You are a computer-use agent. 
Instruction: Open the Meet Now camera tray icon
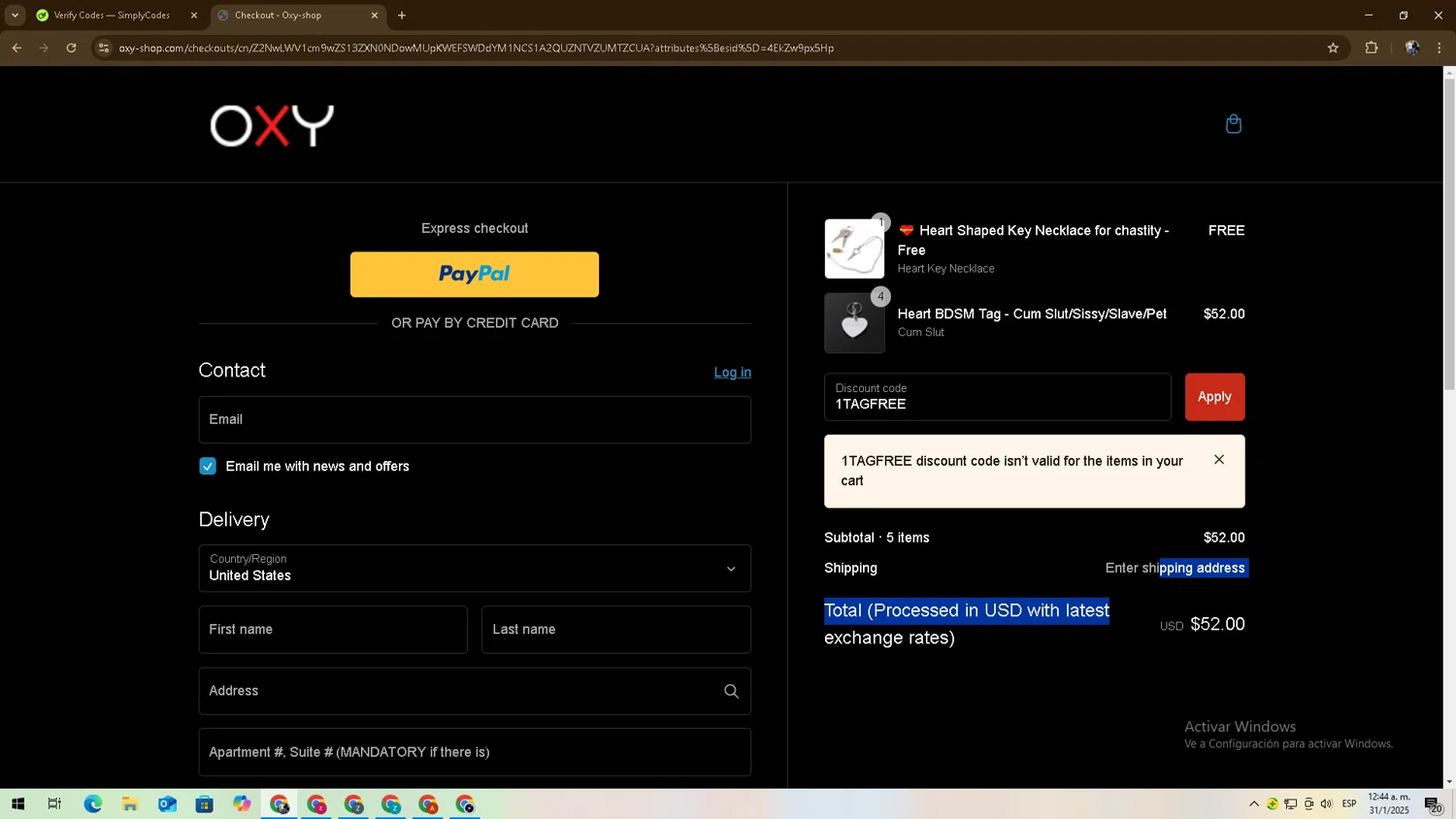pos(1309,804)
